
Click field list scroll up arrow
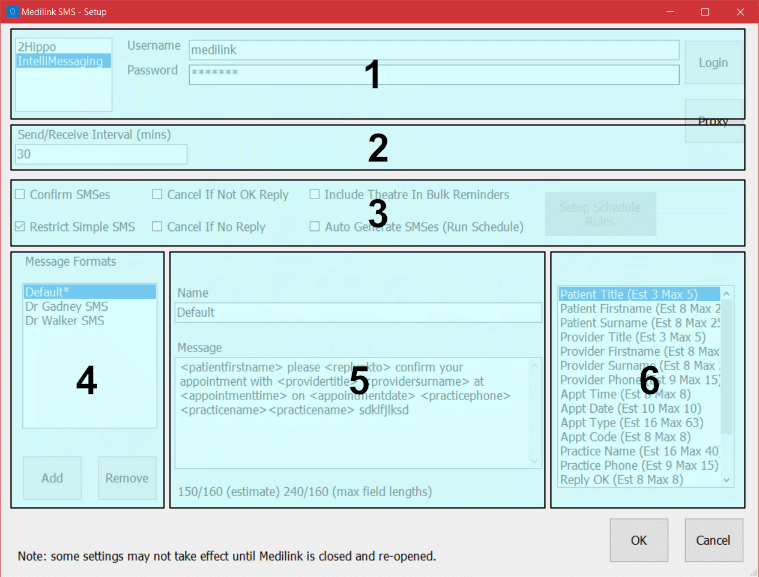pos(726,294)
